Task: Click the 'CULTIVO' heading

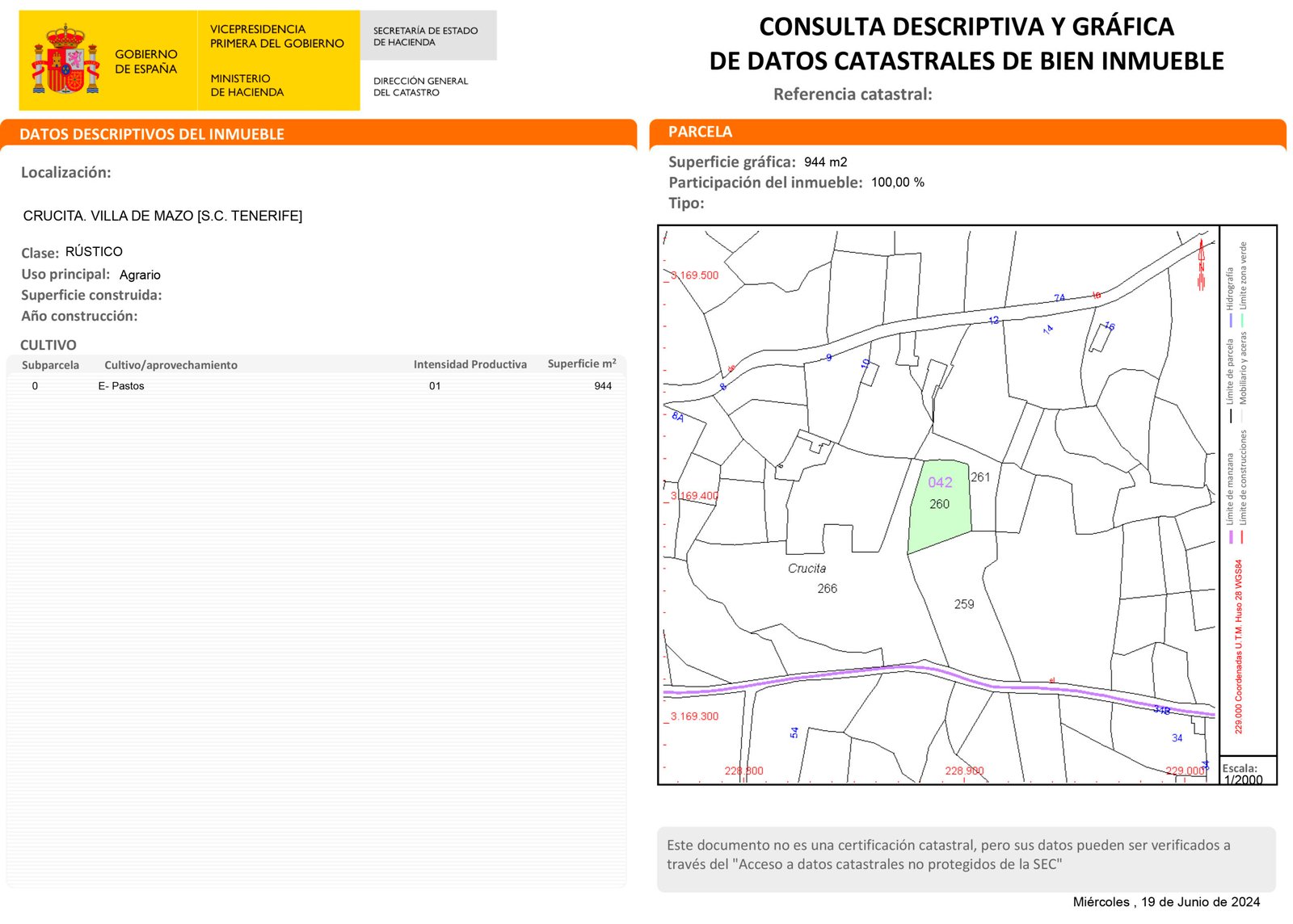Action: coord(48,345)
